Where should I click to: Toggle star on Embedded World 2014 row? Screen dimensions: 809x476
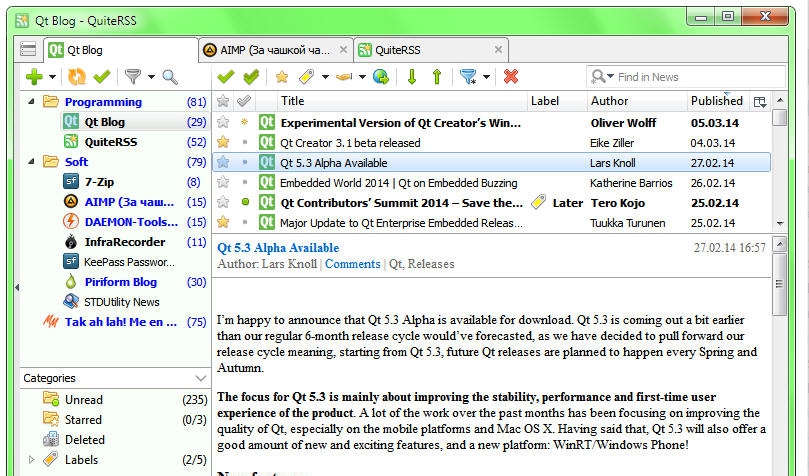(223, 183)
